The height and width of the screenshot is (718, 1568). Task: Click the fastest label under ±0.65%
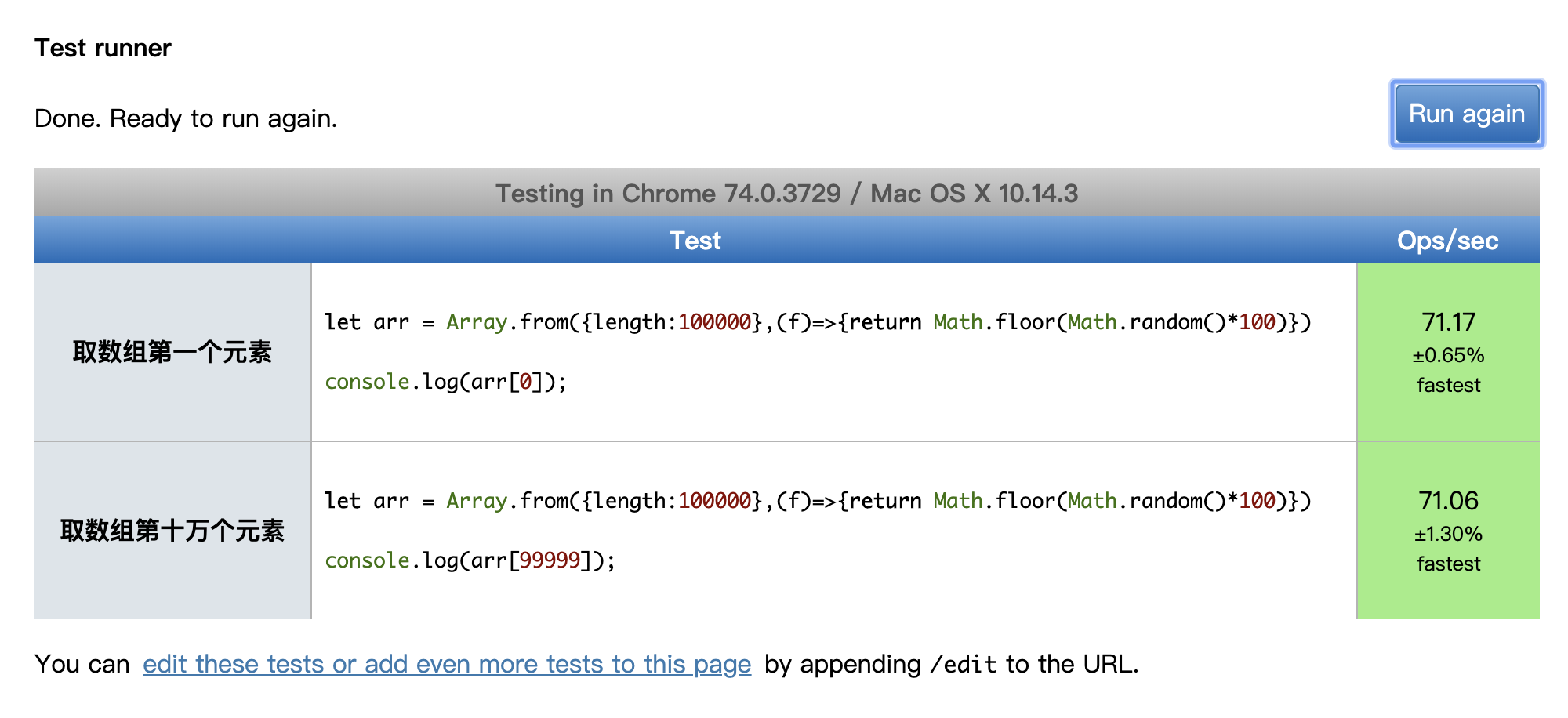click(1448, 386)
